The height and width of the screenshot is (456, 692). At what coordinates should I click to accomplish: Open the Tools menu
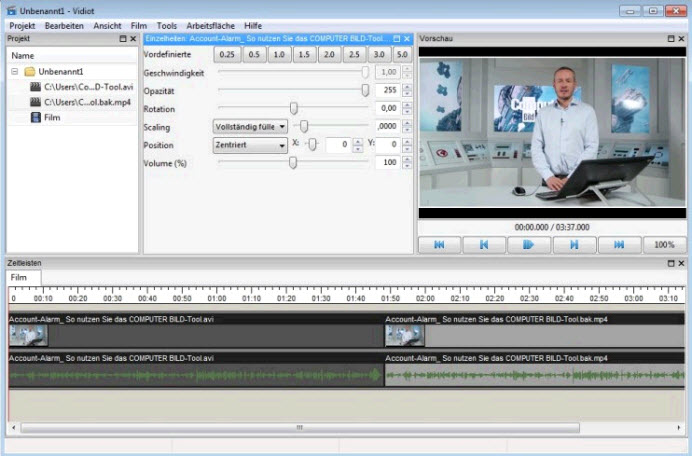[166, 26]
